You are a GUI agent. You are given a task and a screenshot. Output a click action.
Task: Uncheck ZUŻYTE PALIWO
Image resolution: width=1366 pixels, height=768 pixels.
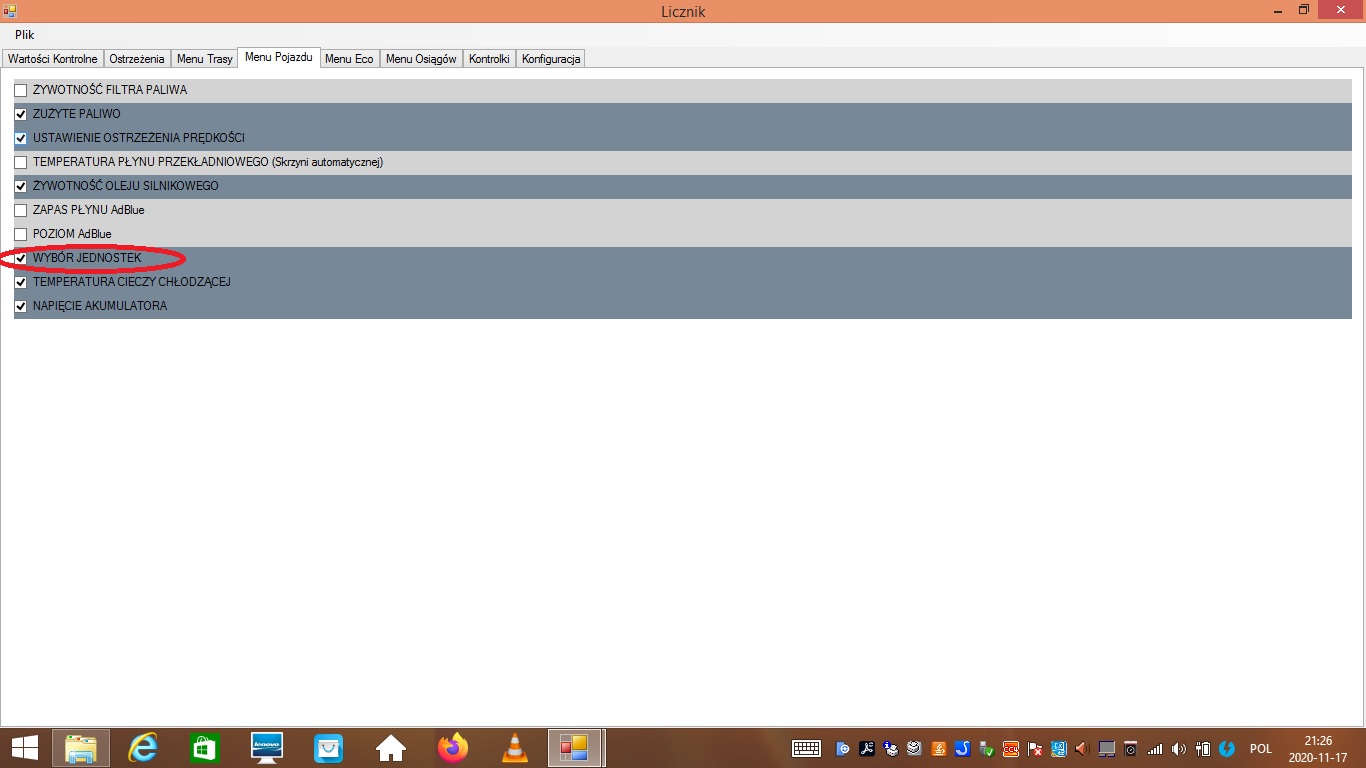[x=21, y=114]
